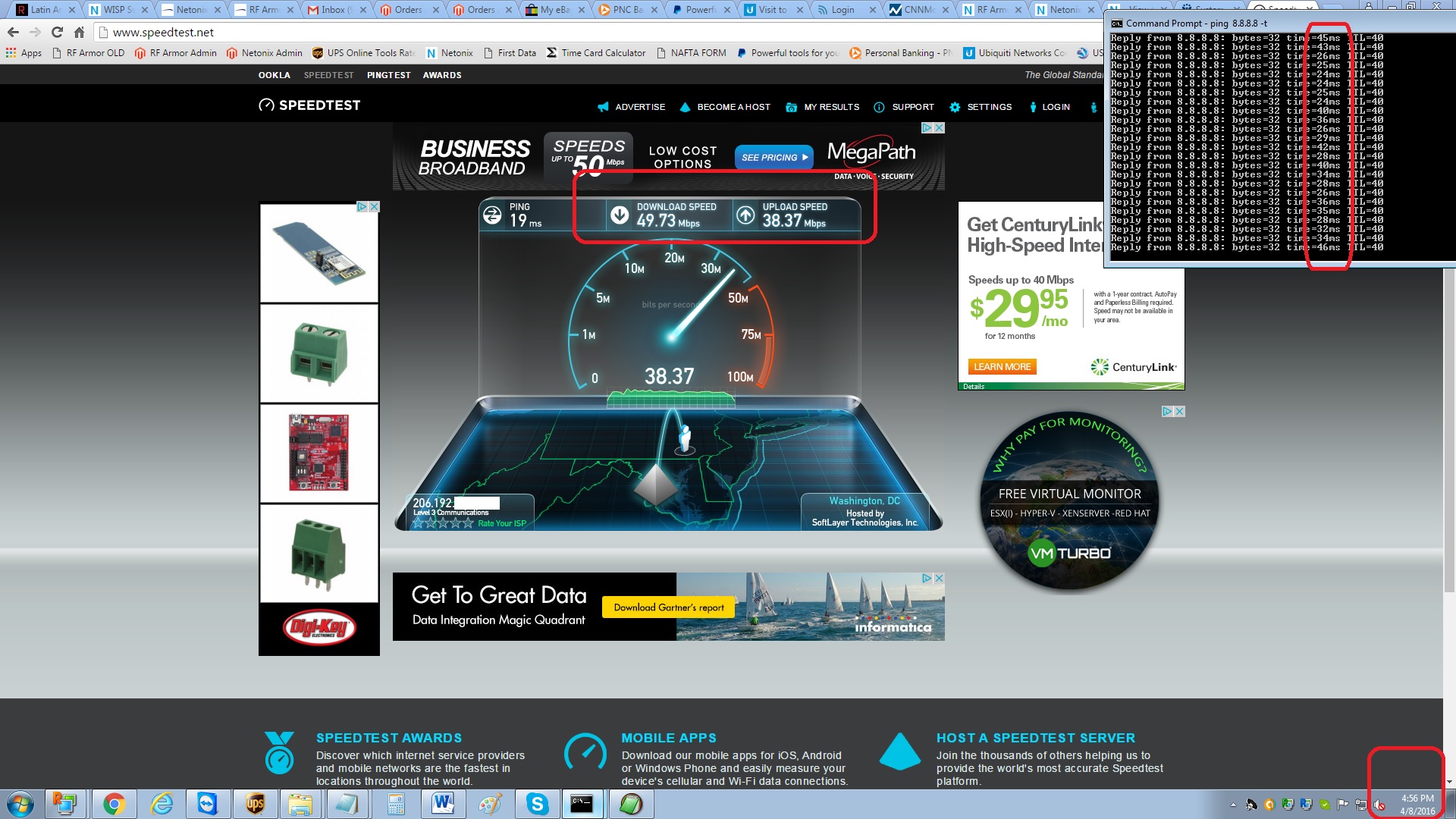Click the SEE PRICING button
1456x819 pixels.
[x=773, y=158]
